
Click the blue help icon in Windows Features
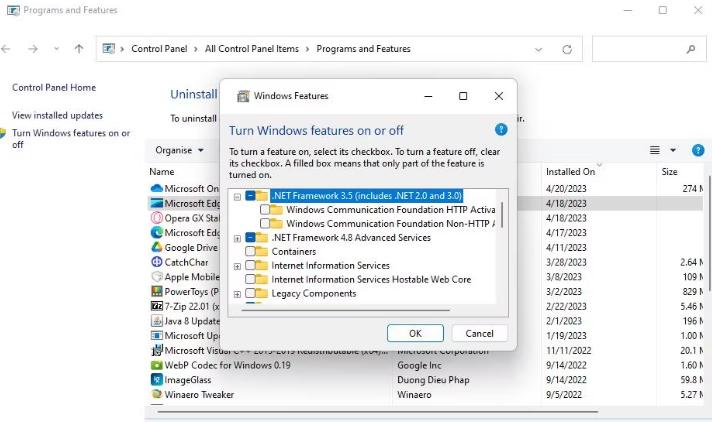tap(501, 130)
